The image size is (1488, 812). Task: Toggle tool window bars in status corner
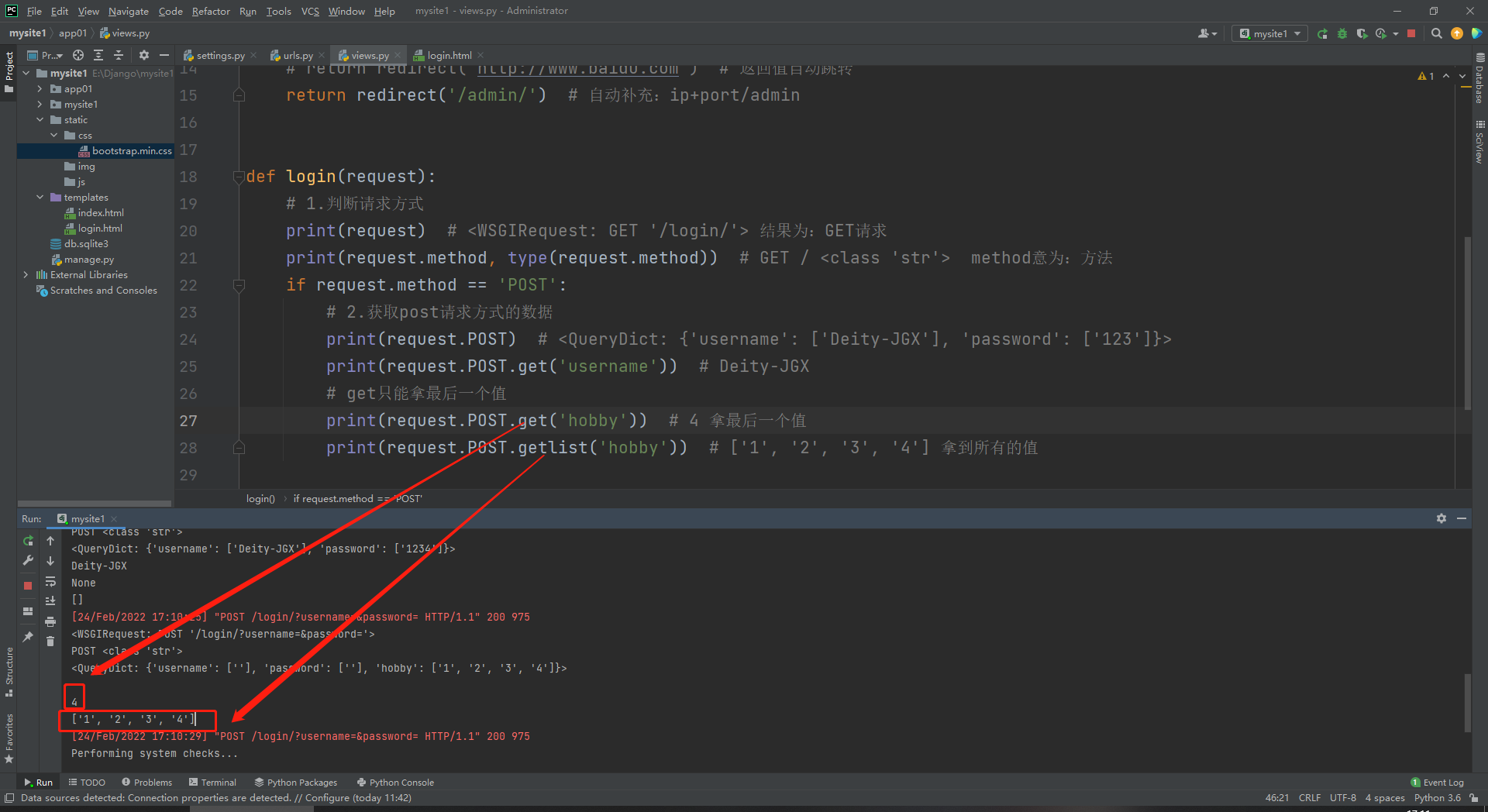point(9,798)
